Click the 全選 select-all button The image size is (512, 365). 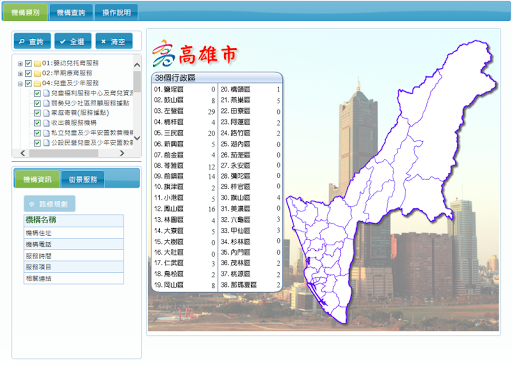click(73, 41)
